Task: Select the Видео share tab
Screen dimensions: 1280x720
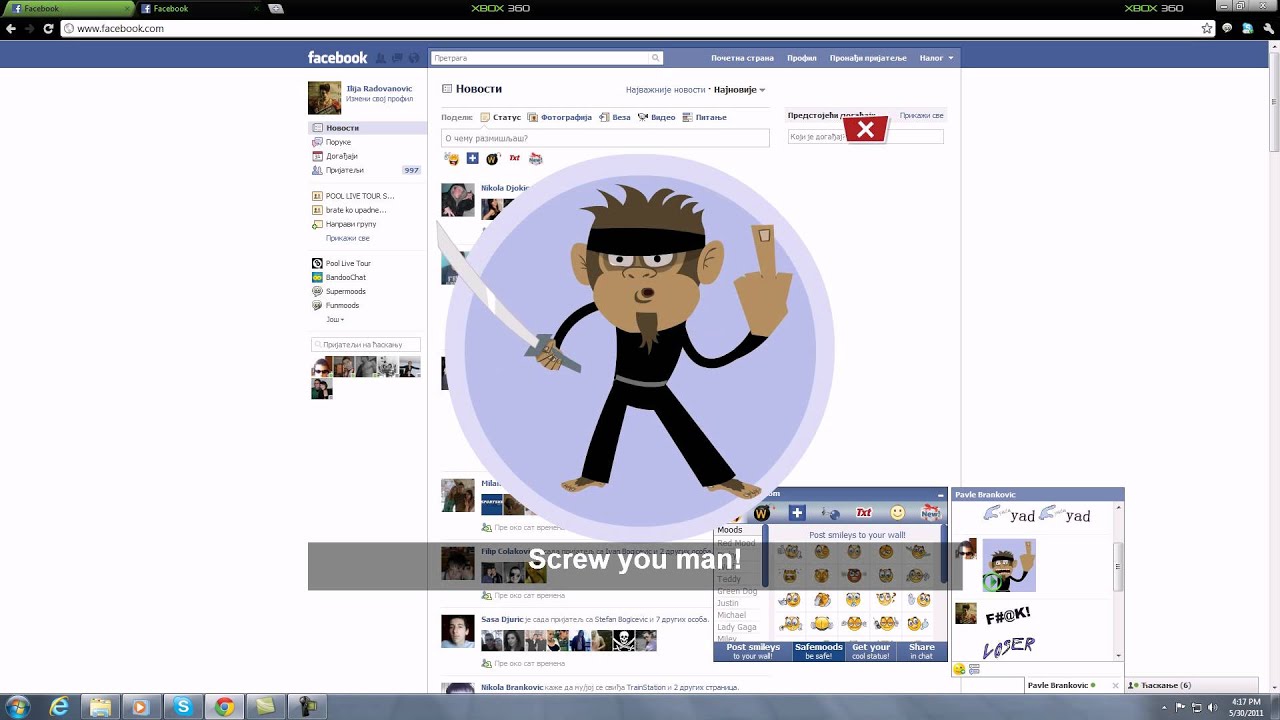Action: (656, 117)
